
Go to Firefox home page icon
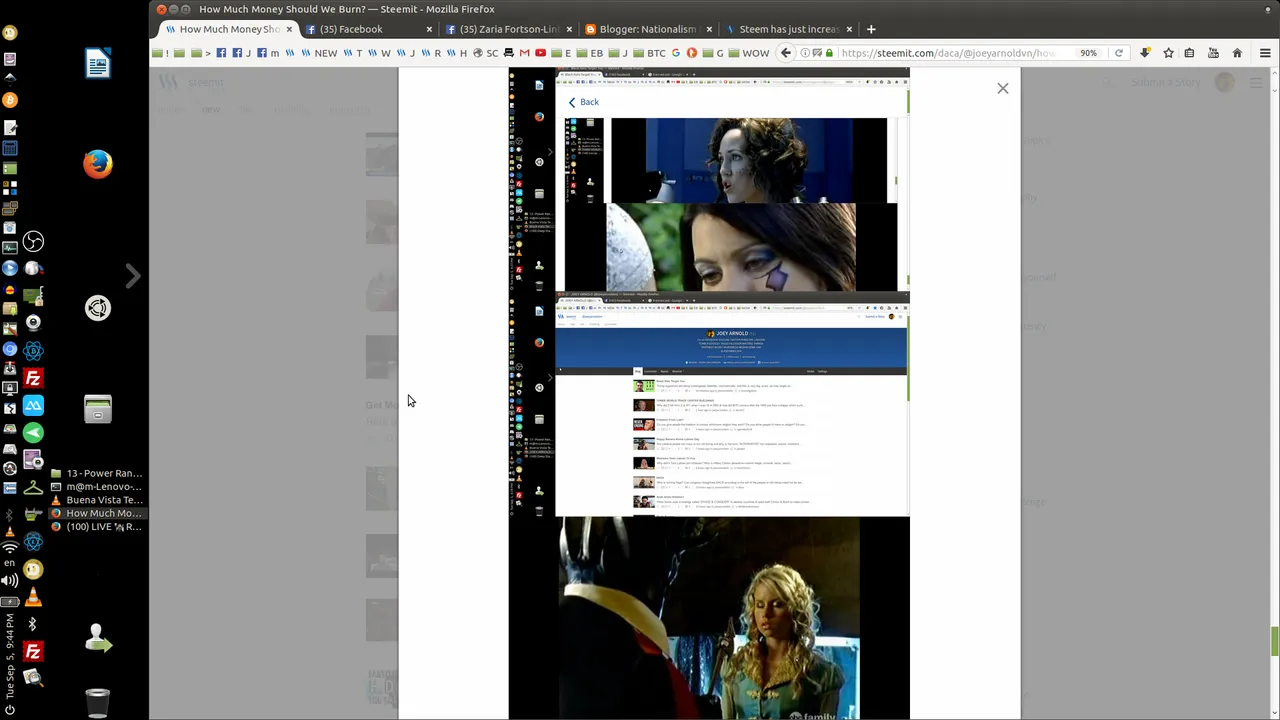click(1237, 53)
